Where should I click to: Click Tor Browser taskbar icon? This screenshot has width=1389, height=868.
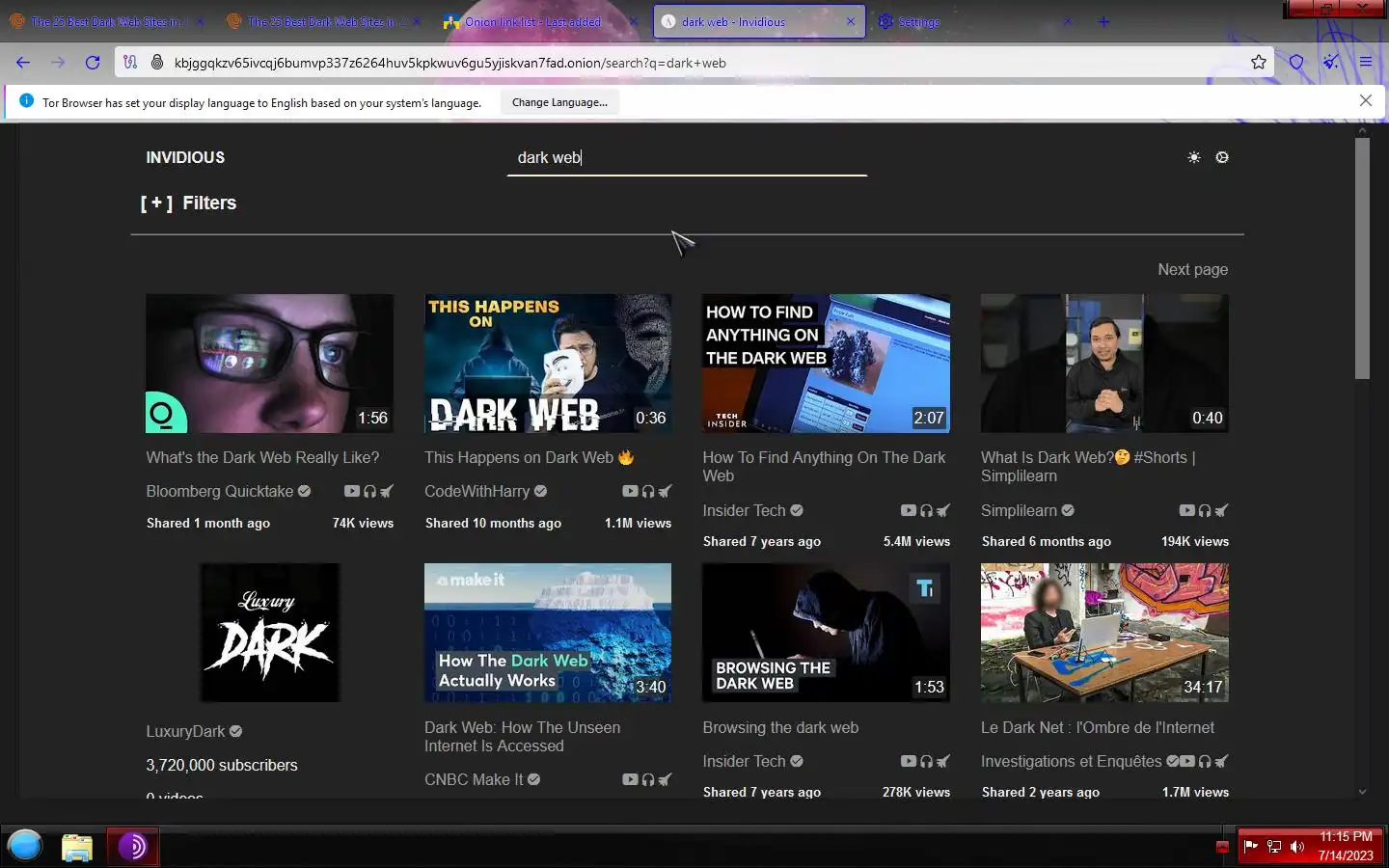[132, 847]
